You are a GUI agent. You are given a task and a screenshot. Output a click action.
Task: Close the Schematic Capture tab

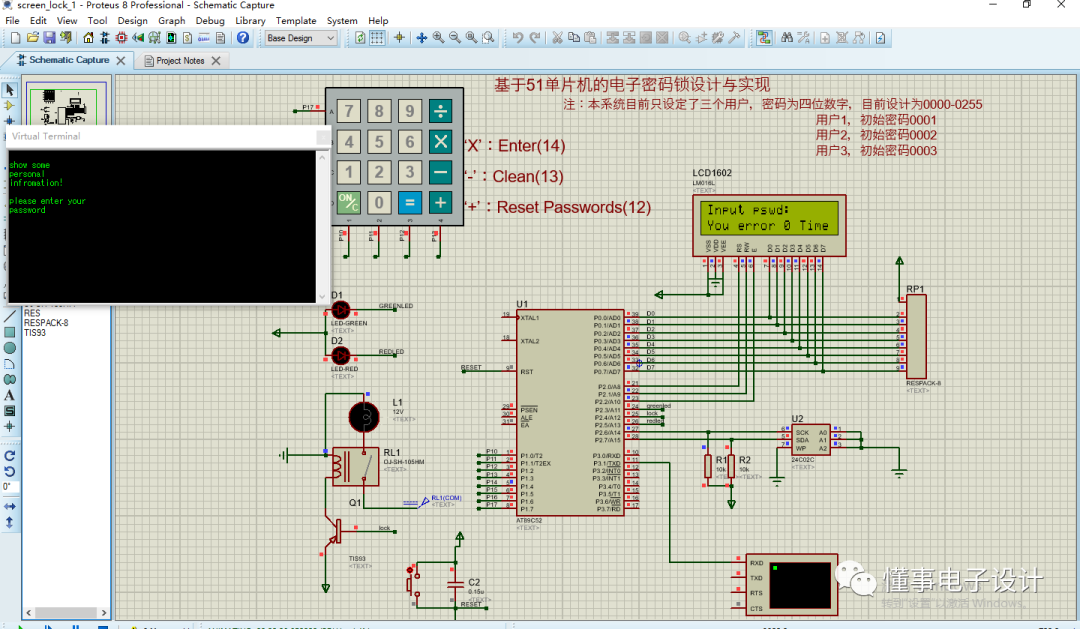point(121,60)
